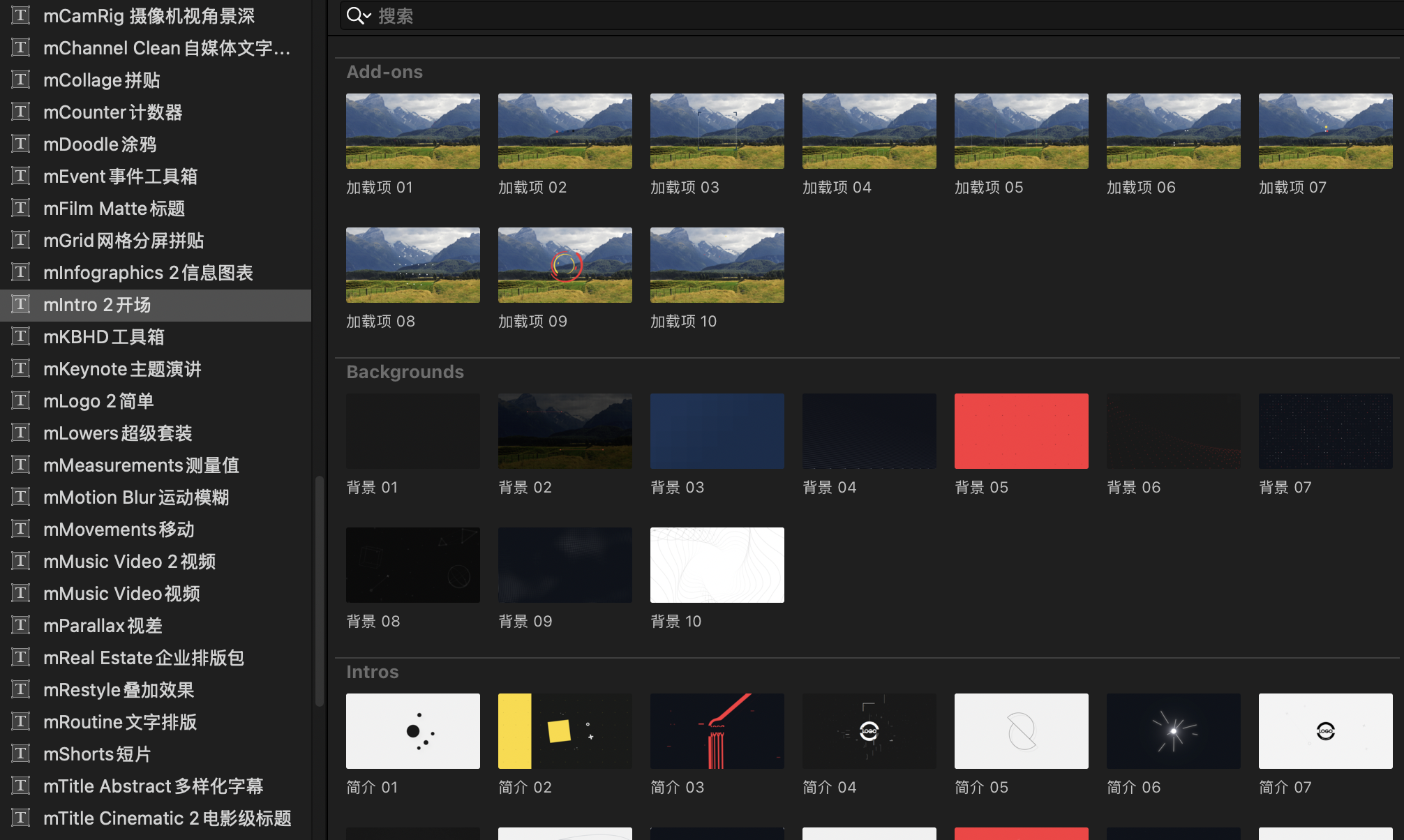Select the 加载项 09 circle add-on thumbnail
The image size is (1404, 840).
[x=565, y=265]
